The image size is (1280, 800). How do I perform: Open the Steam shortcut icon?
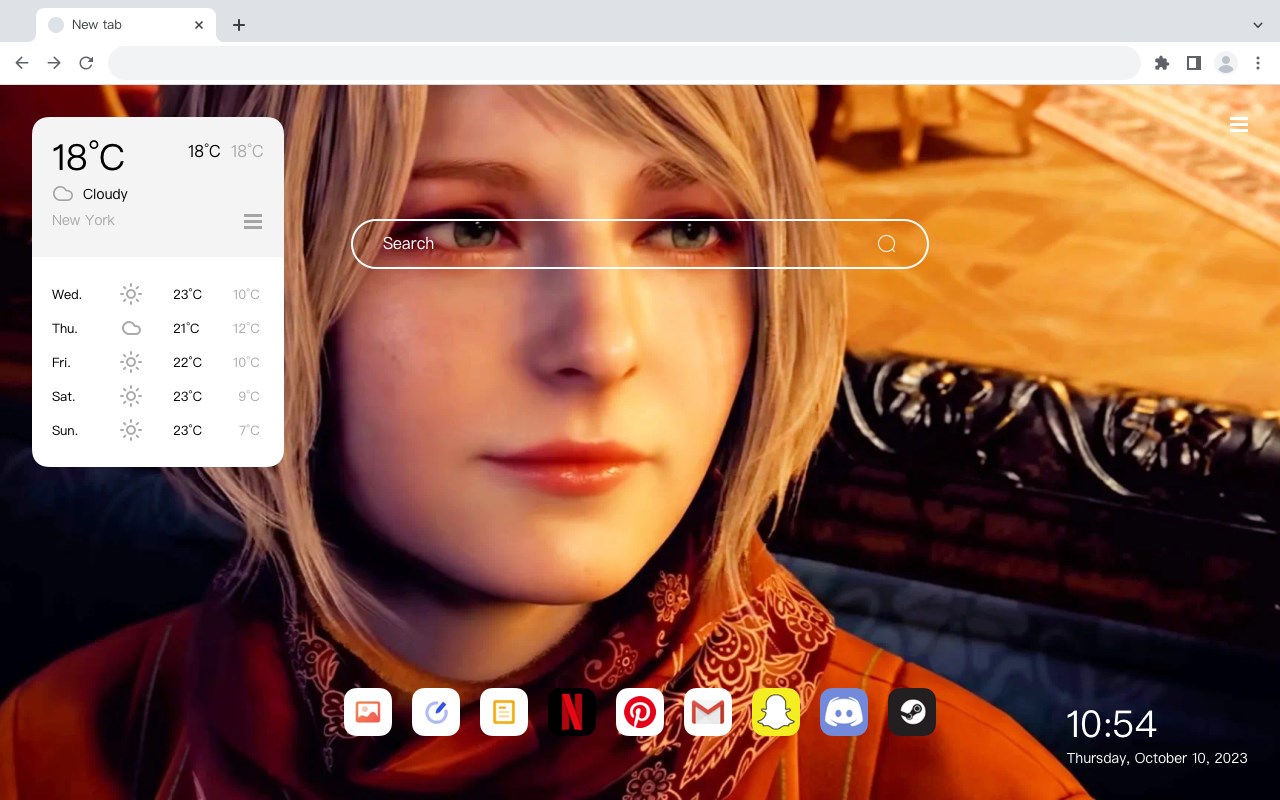click(912, 712)
